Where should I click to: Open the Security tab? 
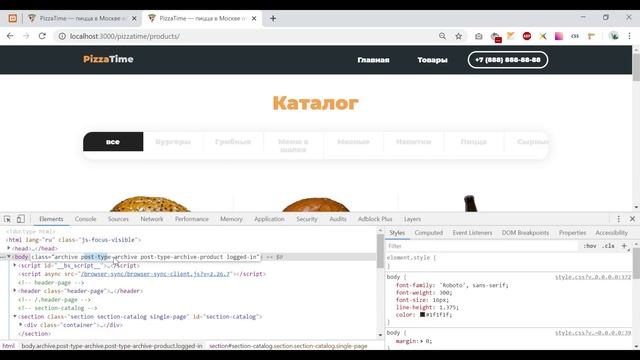tap(307, 219)
